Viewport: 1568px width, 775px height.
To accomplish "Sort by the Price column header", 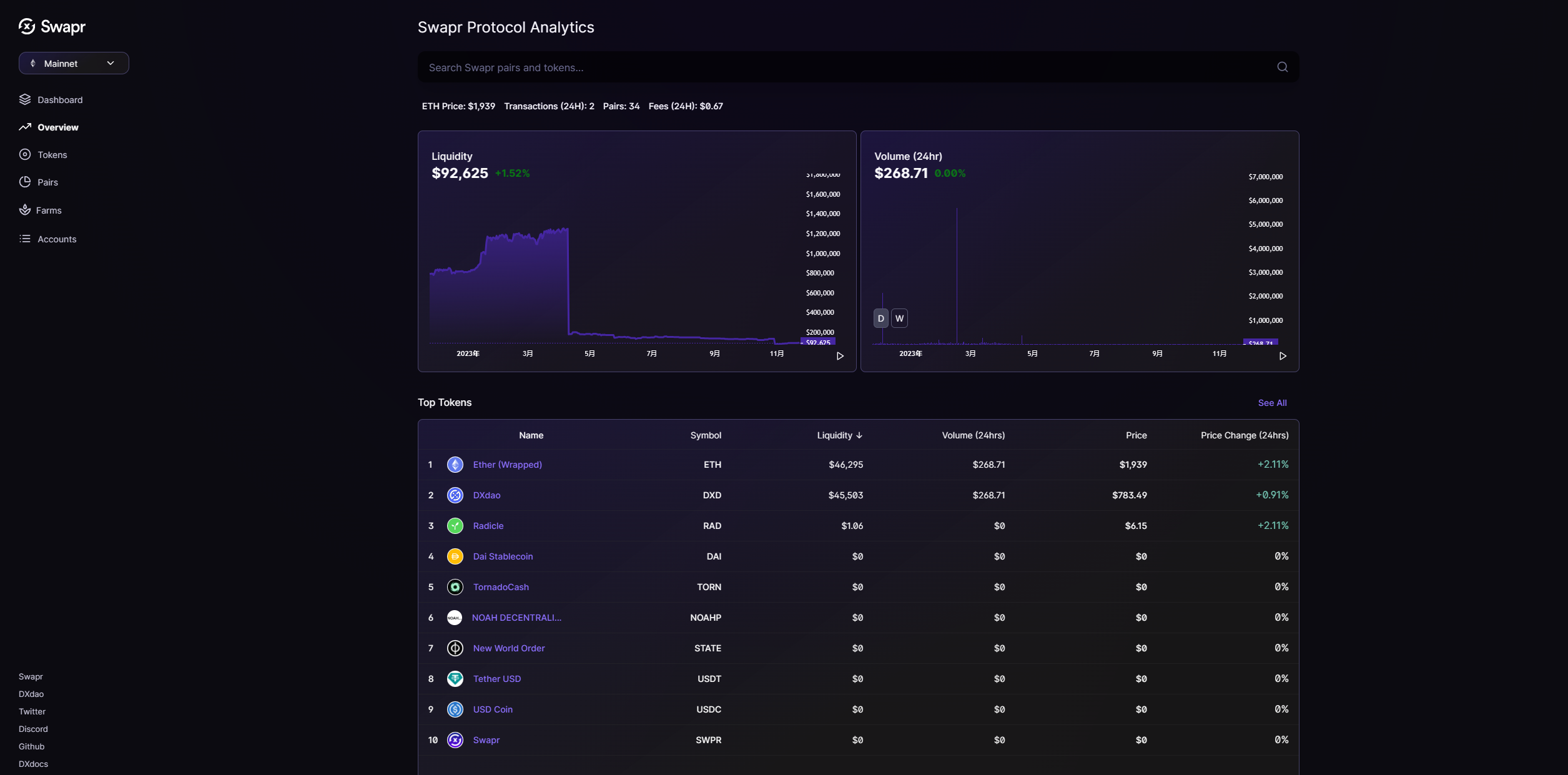I will (x=1136, y=435).
